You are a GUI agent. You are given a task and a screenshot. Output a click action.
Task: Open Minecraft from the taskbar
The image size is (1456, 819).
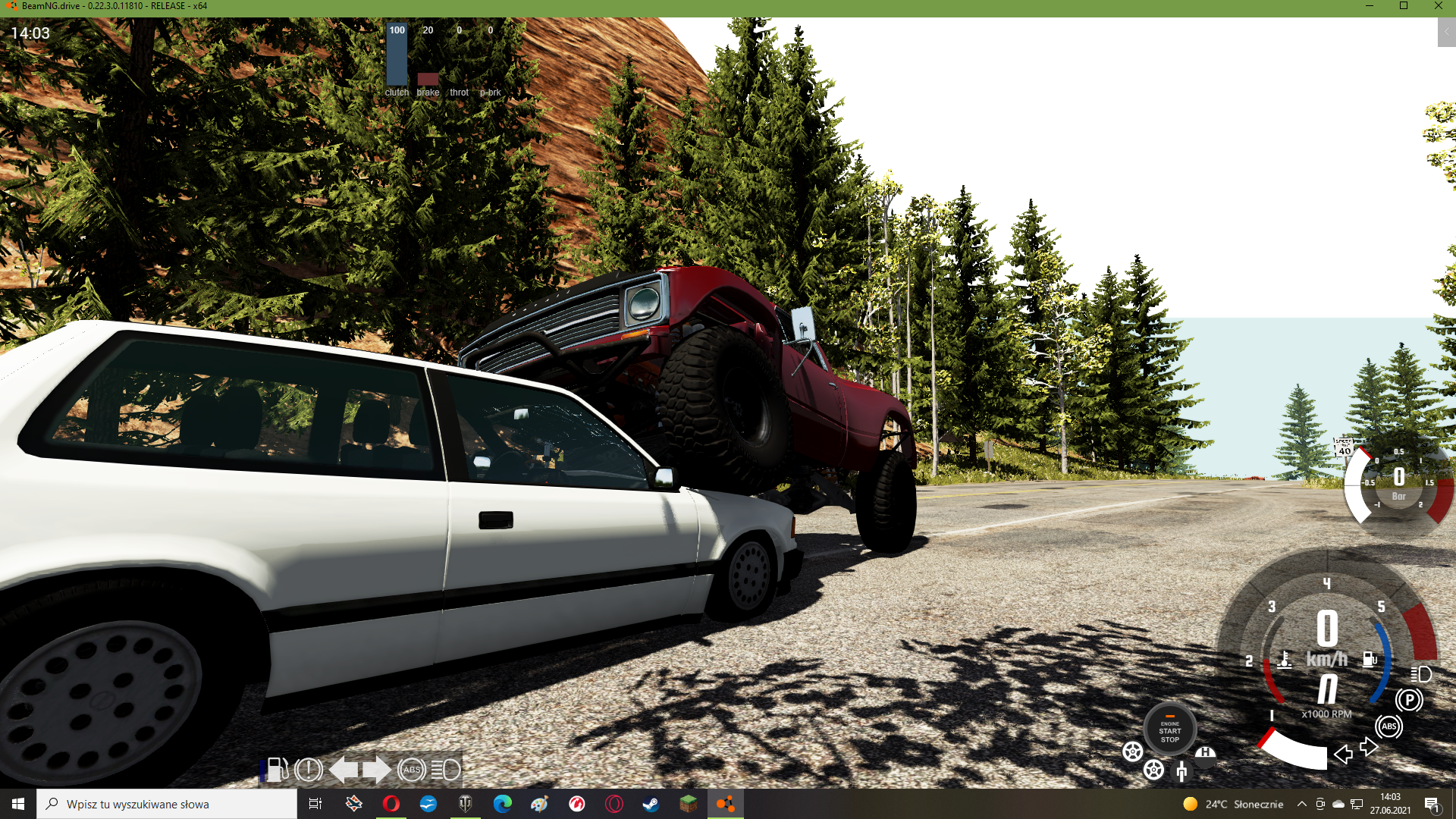coord(689,804)
